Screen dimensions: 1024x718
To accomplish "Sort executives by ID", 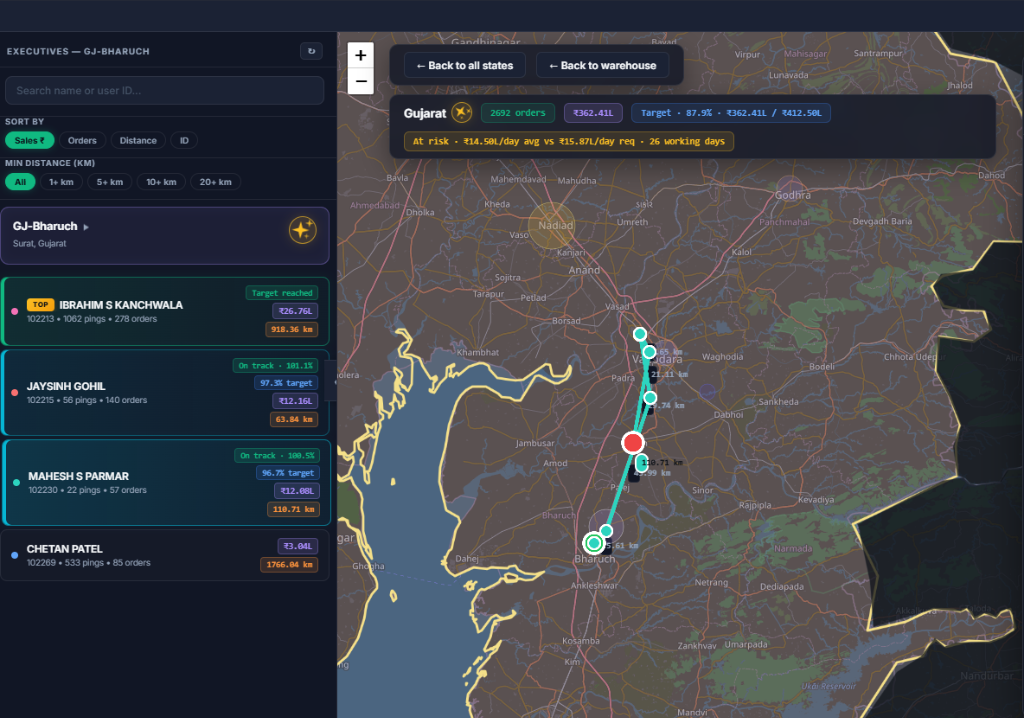I will click(x=184, y=140).
